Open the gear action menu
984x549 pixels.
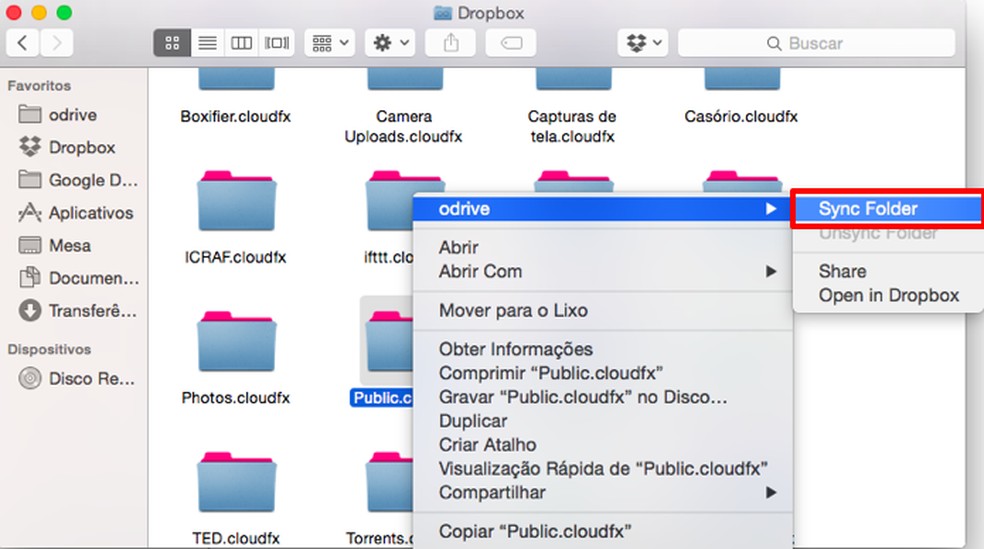tap(390, 43)
